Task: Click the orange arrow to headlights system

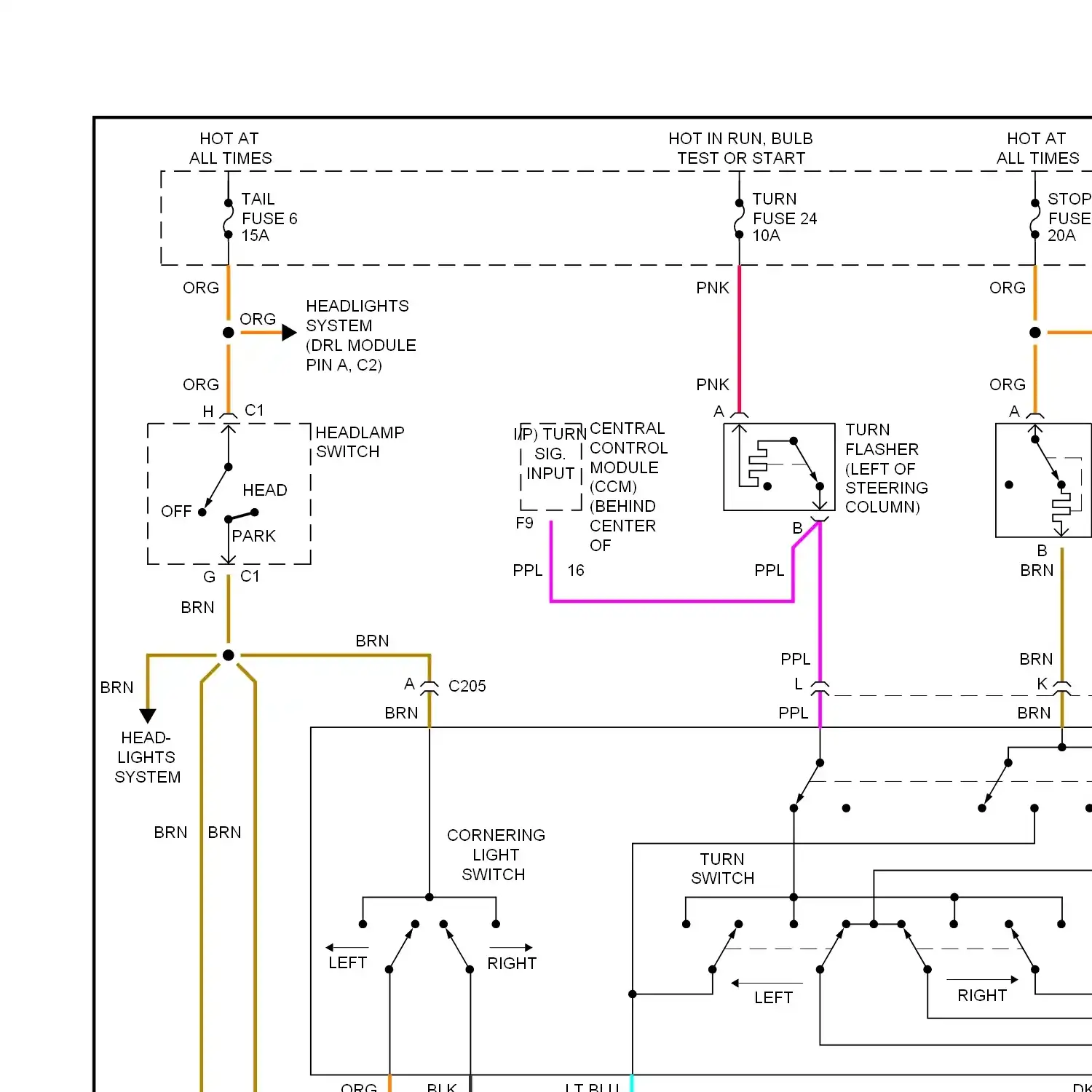Action: coord(269,333)
